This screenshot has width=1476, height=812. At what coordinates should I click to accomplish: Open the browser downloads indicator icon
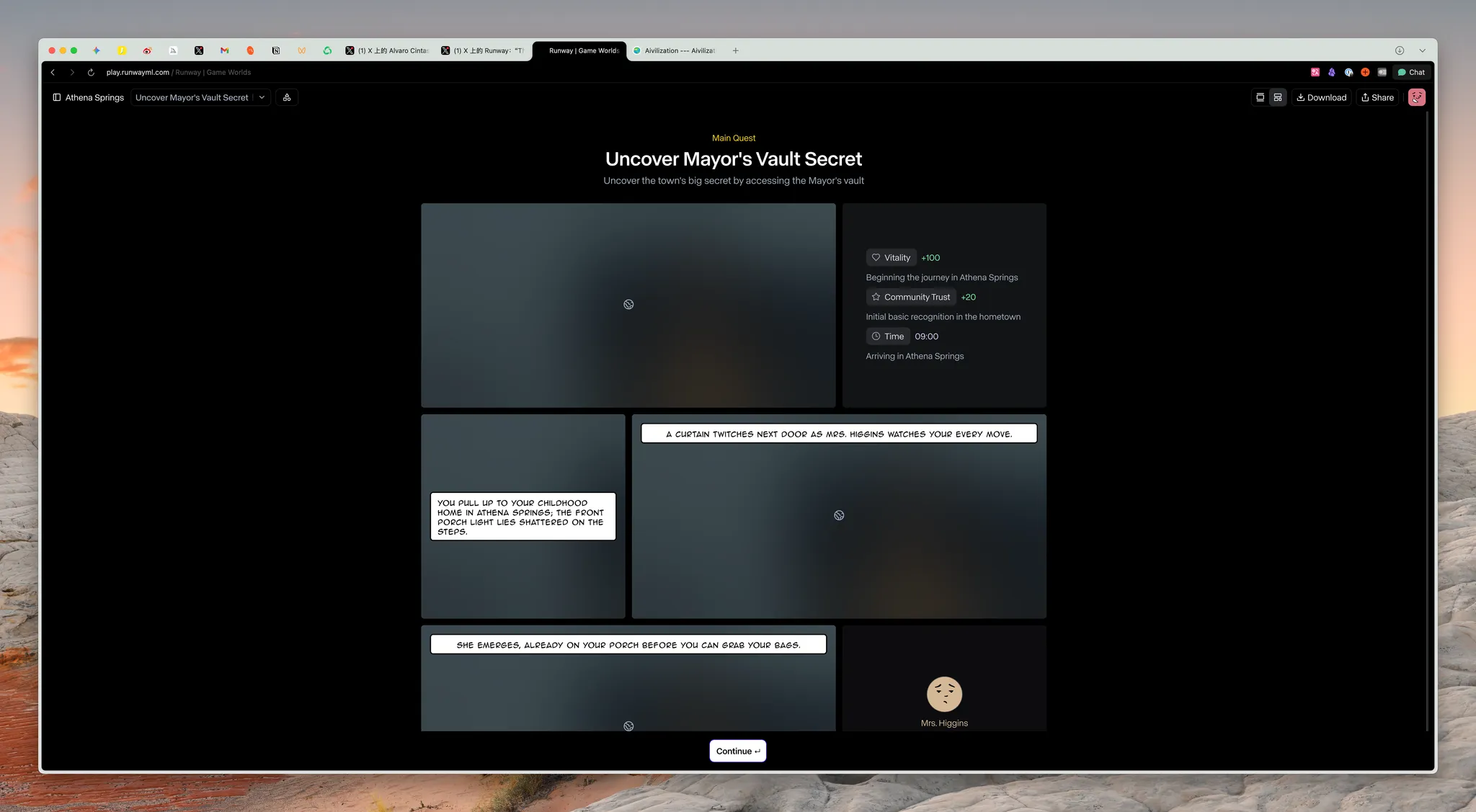click(x=1399, y=50)
